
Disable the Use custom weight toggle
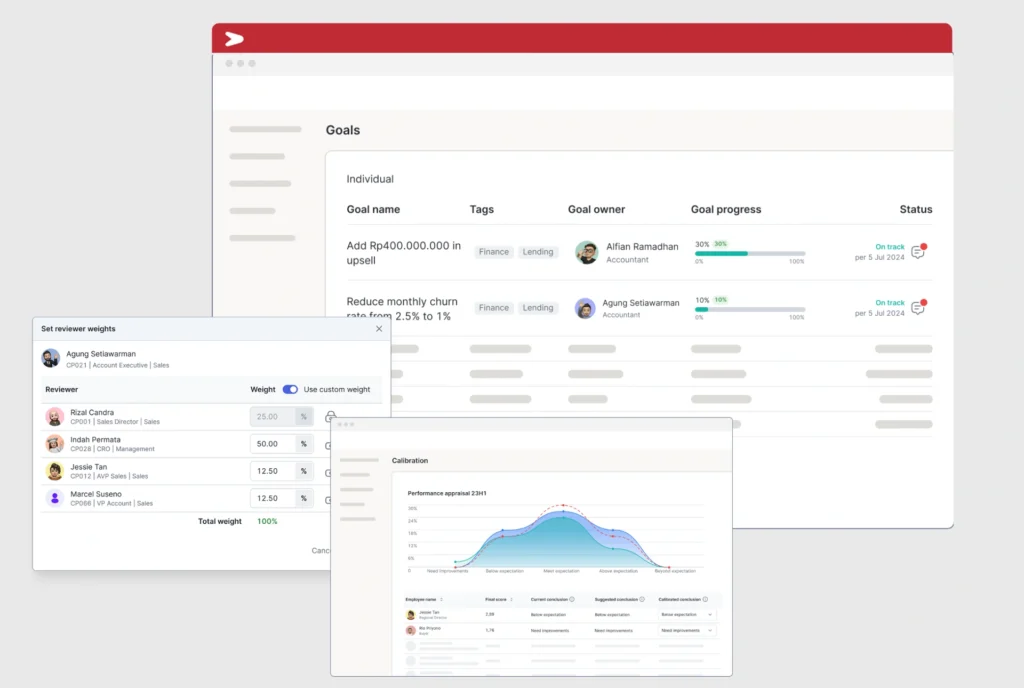(x=290, y=389)
